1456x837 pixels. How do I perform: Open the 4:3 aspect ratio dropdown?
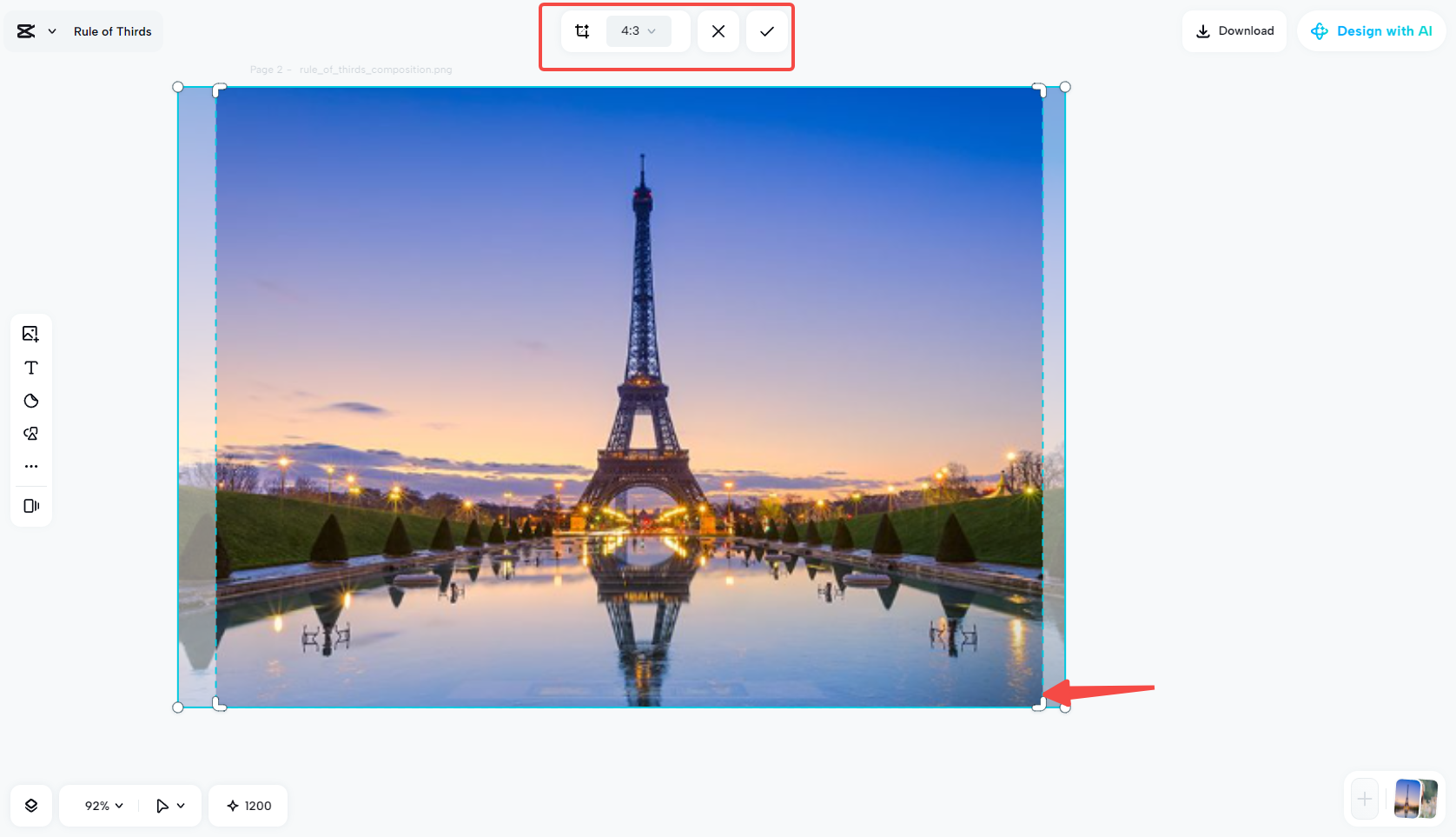tap(637, 30)
